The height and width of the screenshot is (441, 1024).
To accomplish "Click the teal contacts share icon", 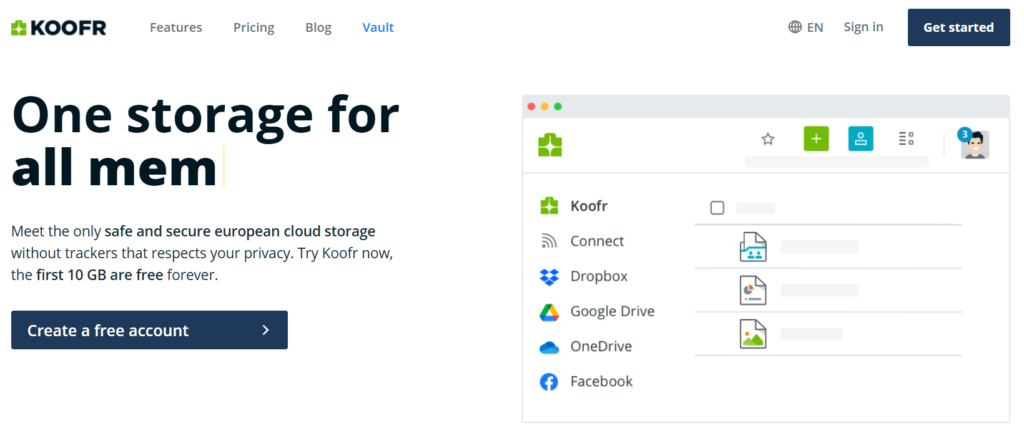I will click(x=860, y=139).
